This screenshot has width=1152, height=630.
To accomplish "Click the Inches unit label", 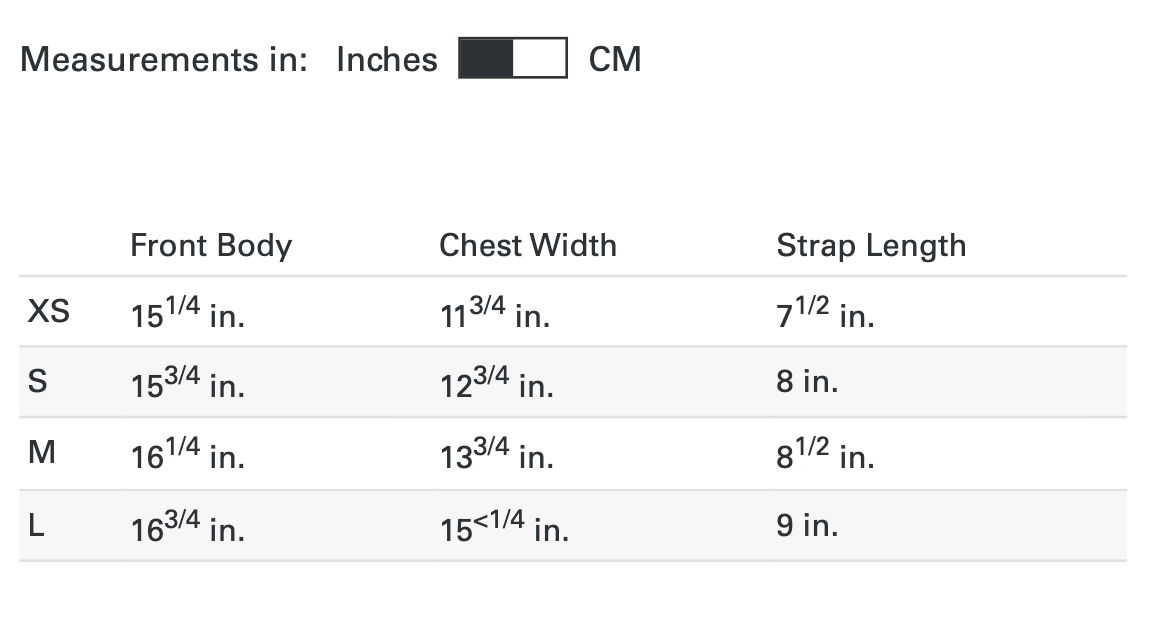I will click(x=387, y=60).
